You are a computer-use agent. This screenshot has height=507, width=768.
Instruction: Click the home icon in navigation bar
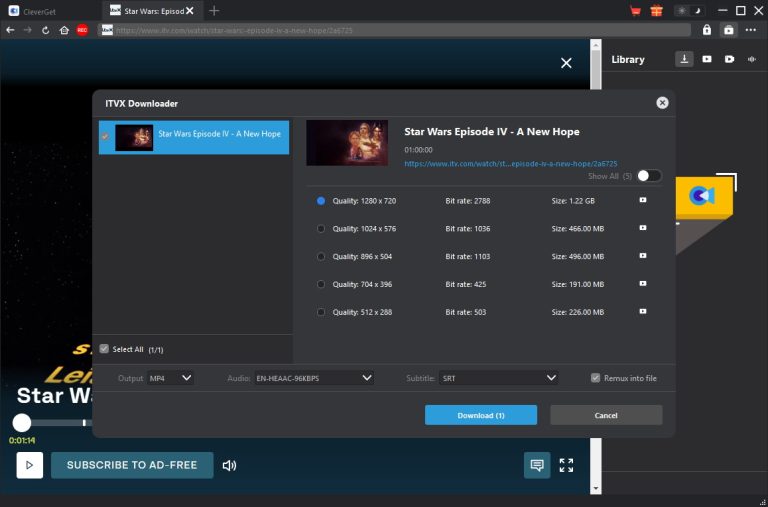pos(64,30)
